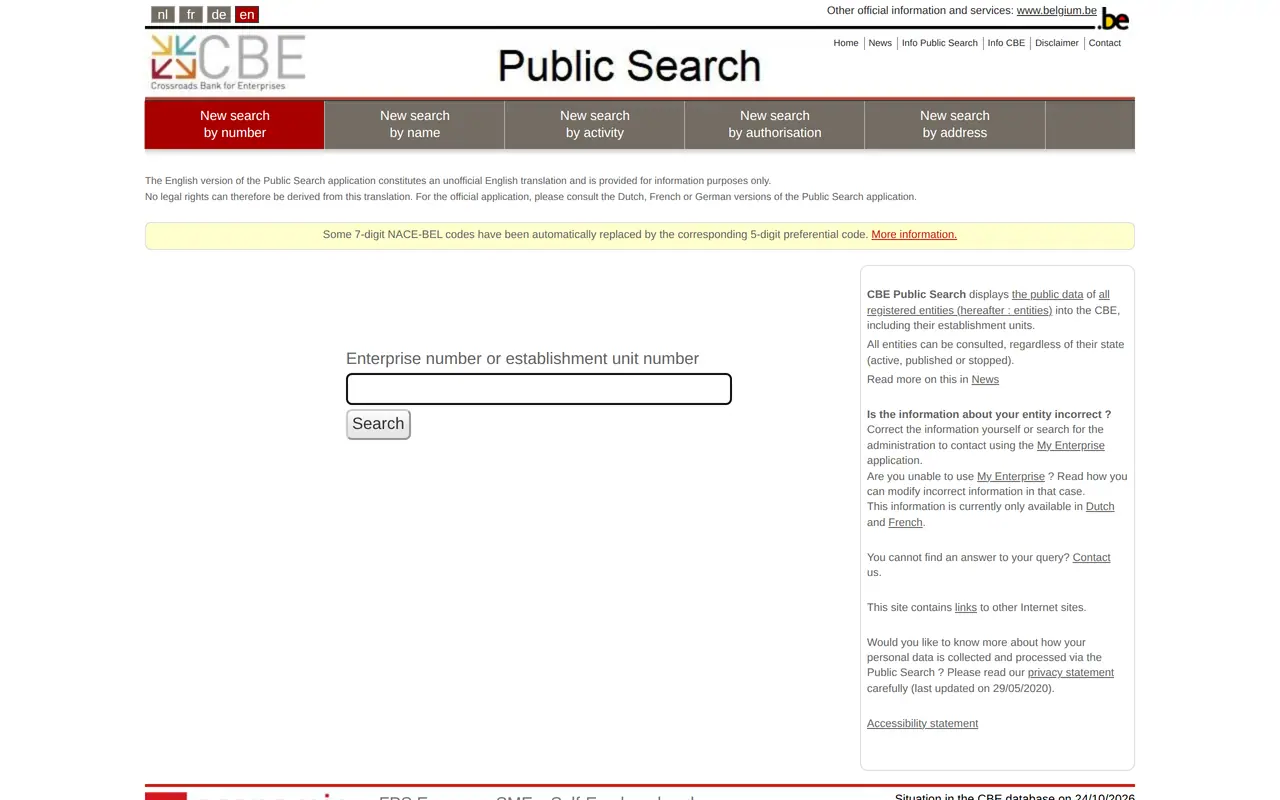Open New search by address tab

[955, 124]
